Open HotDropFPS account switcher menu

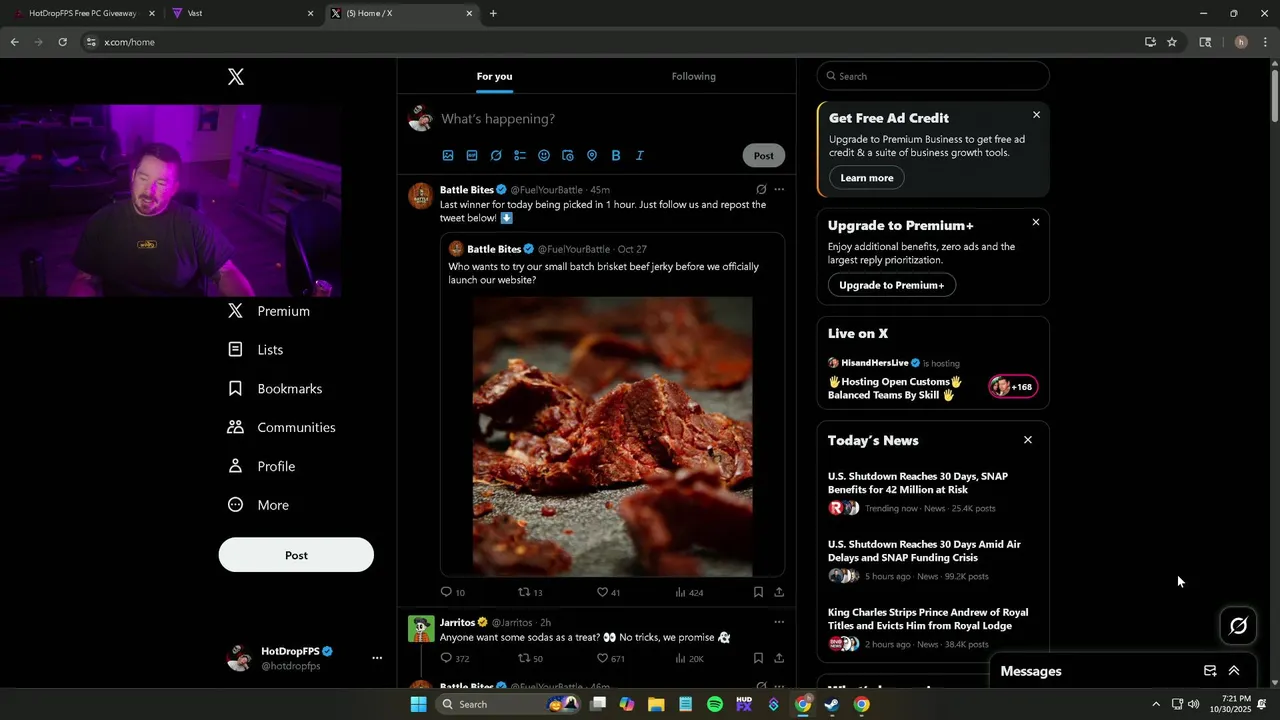pos(305,658)
